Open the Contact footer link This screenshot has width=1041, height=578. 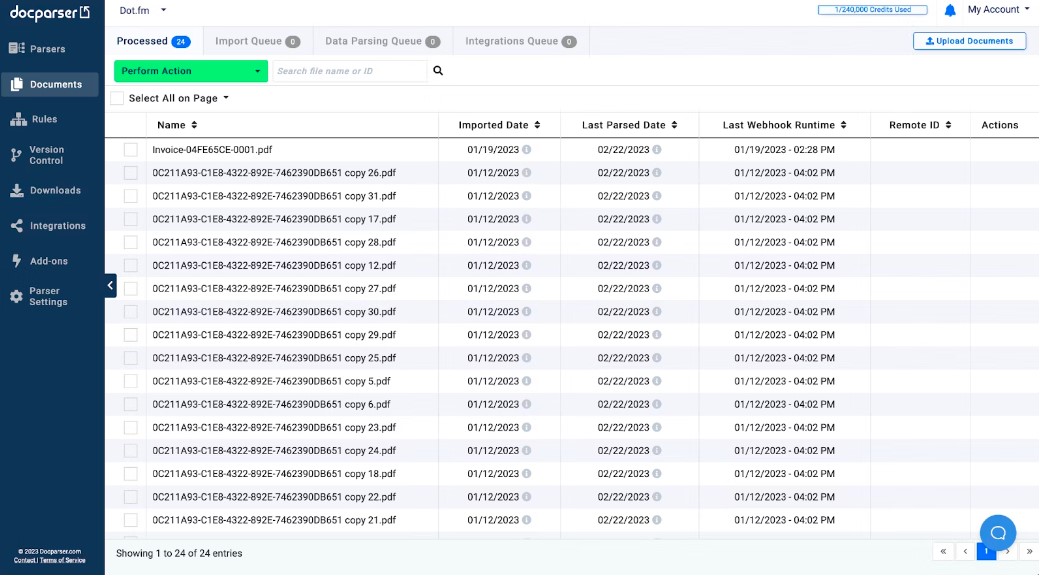coord(25,561)
